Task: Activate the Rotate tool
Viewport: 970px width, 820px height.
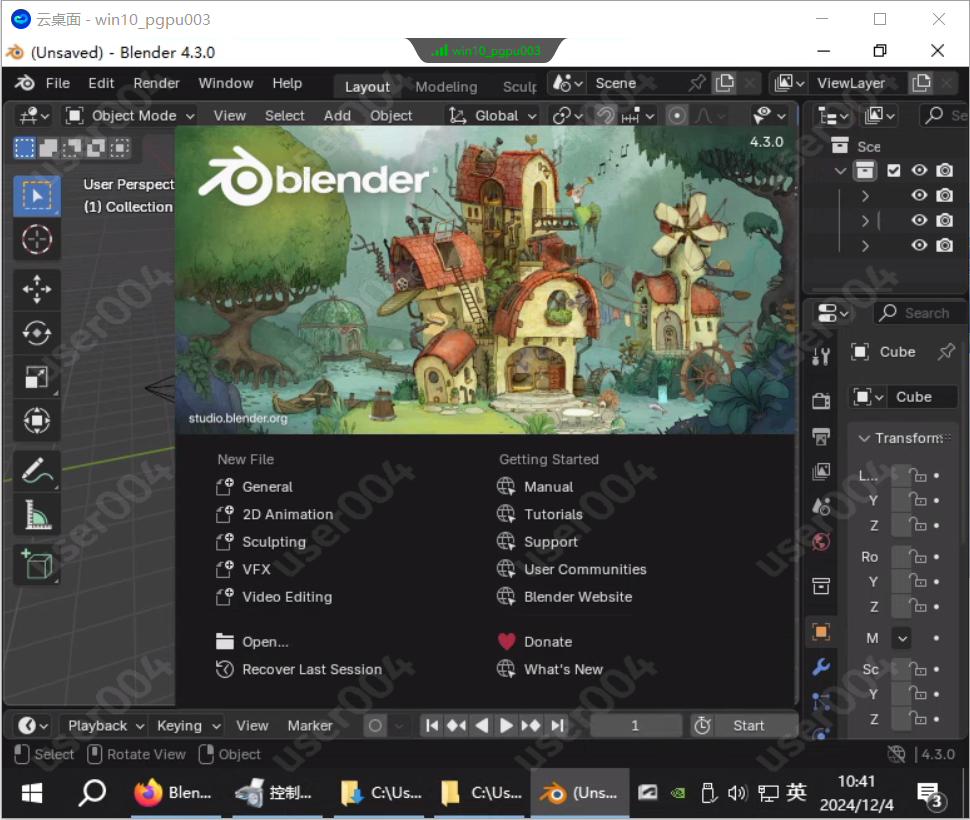Action: tap(37, 333)
